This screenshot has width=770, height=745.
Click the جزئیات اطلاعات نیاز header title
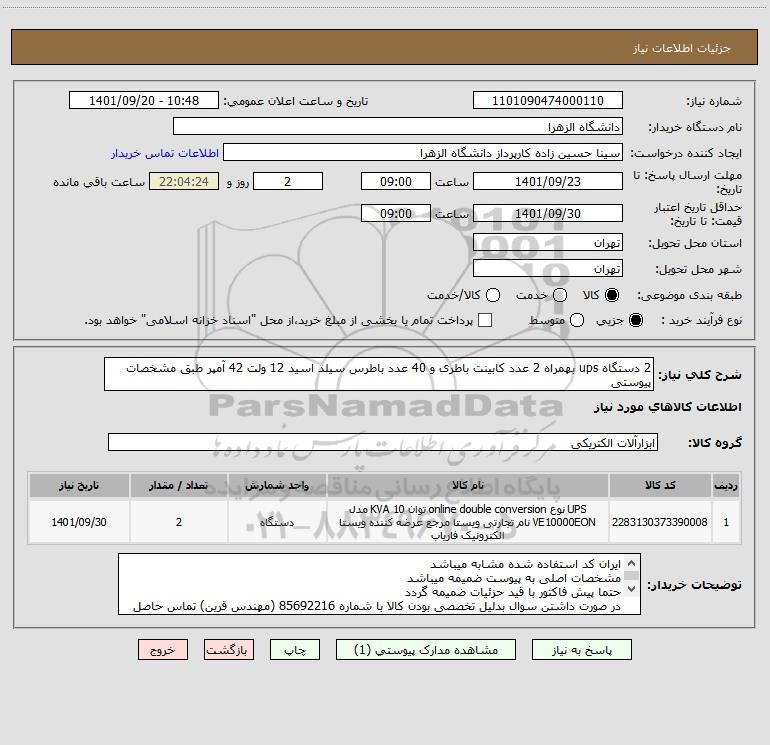click(681, 48)
